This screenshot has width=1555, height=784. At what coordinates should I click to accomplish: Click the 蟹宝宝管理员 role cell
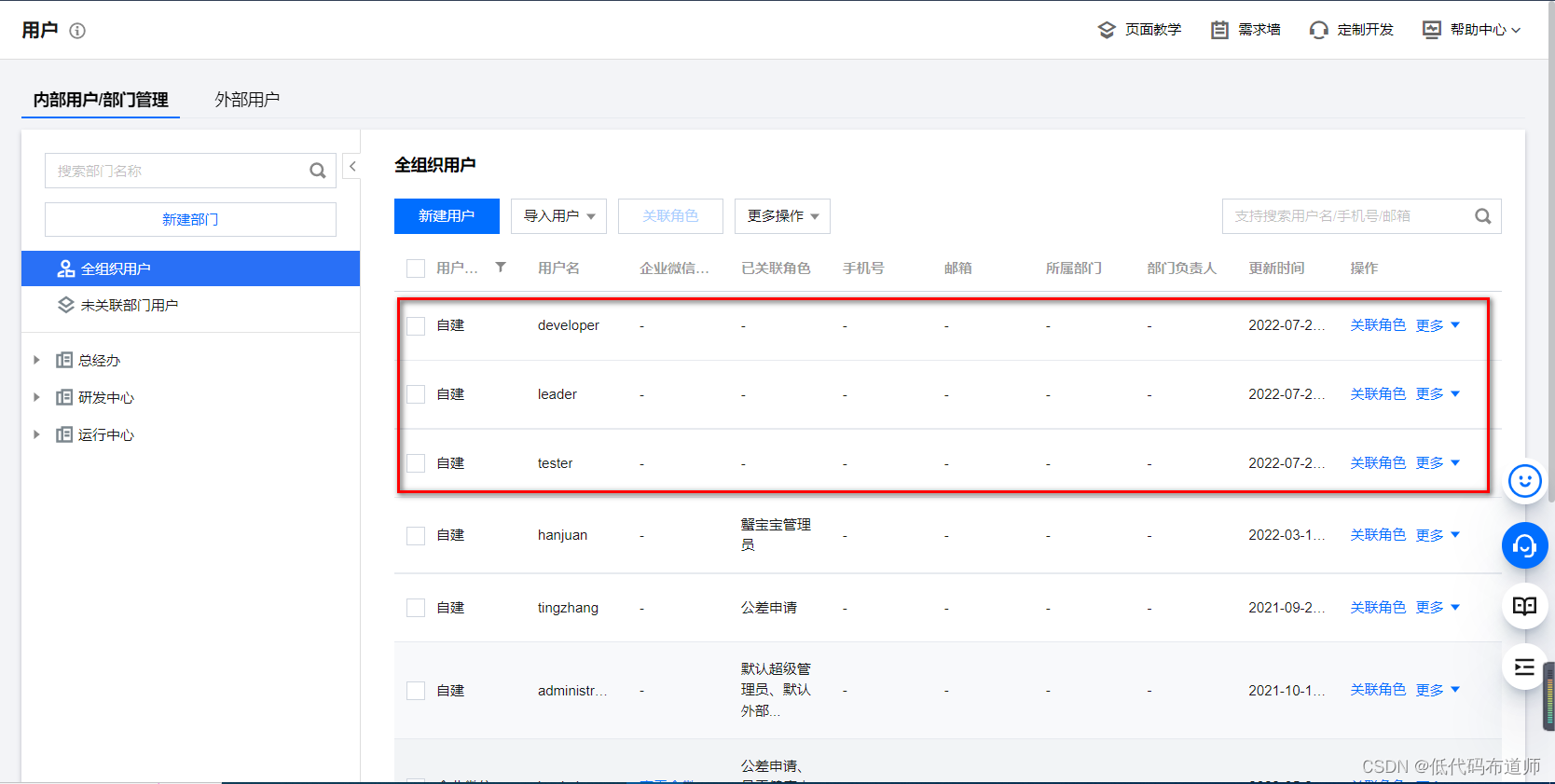[776, 535]
